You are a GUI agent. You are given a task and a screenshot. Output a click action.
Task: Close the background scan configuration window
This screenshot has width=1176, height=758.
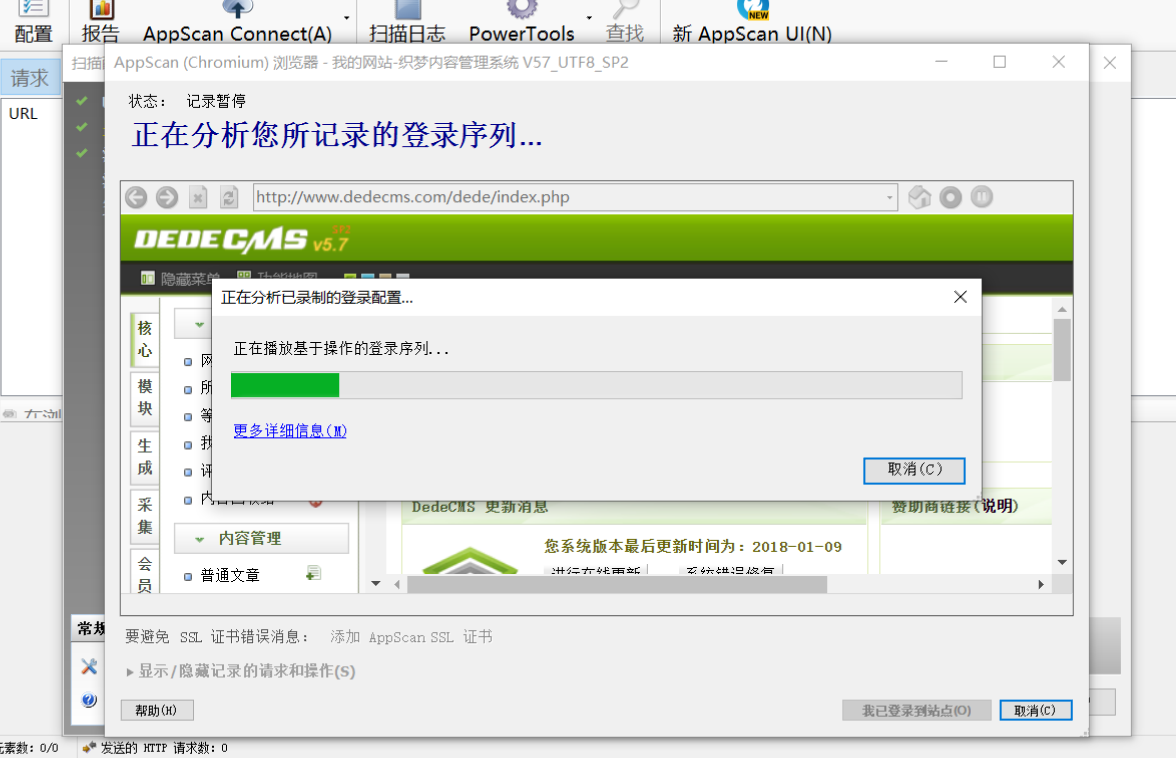[x=1110, y=63]
